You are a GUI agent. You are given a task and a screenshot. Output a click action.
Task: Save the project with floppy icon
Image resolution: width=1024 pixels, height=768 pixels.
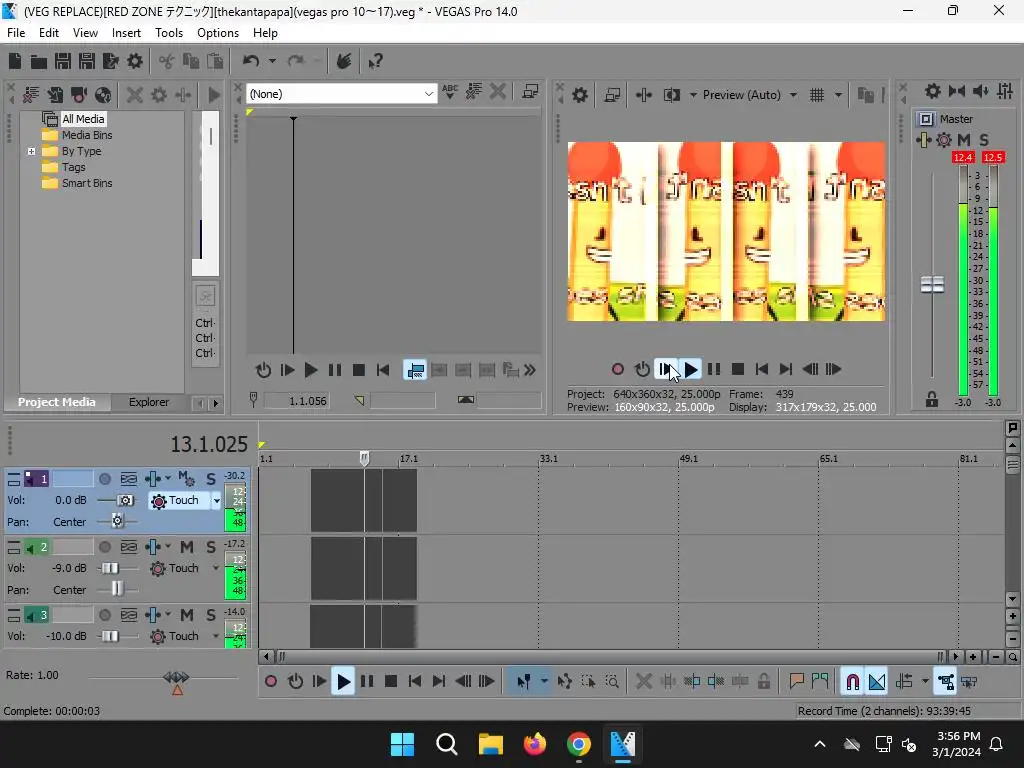pos(63,61)
